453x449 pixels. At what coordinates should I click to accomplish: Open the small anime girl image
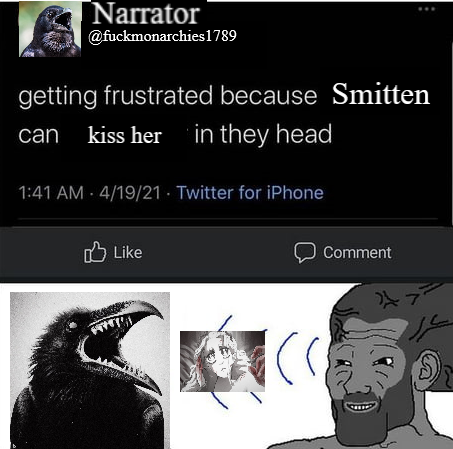coord(222,361)
